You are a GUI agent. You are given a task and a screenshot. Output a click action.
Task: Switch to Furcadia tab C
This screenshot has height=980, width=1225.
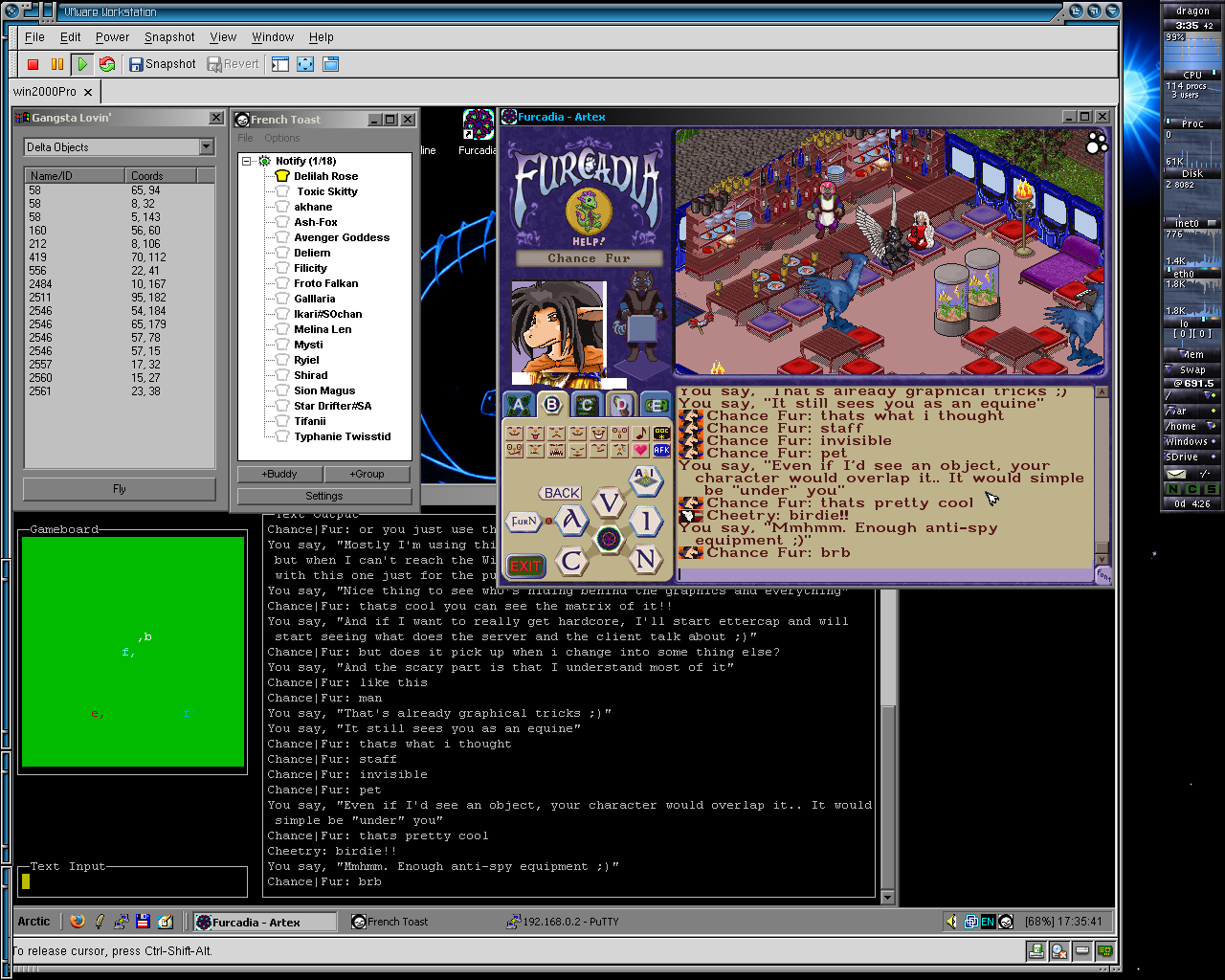587,405
